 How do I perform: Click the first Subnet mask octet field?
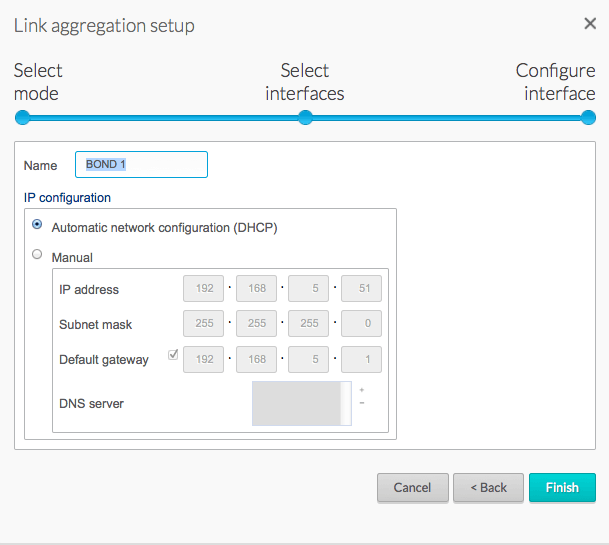(x=203, y=324)
